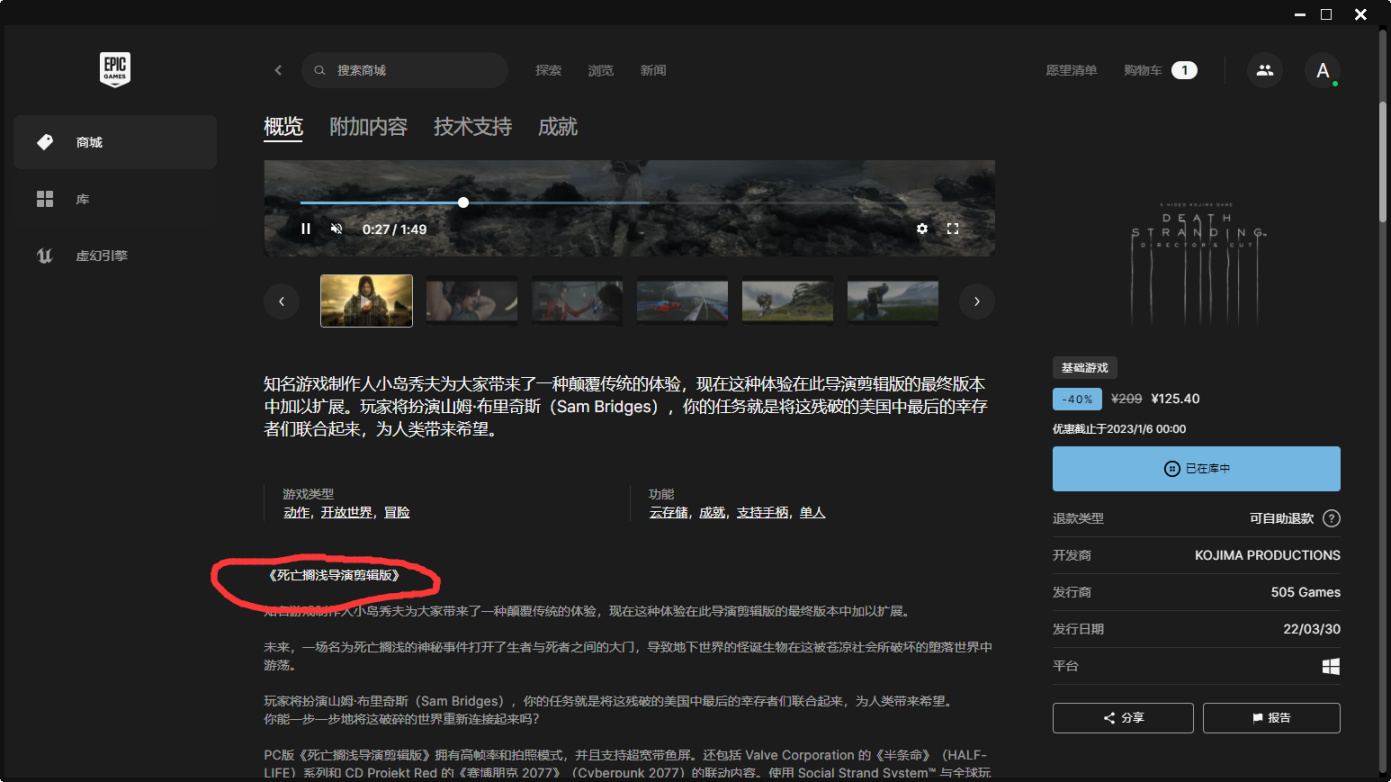Open the friends list icon
This screenshot has height=782, width=1391.
(1264, 70)
